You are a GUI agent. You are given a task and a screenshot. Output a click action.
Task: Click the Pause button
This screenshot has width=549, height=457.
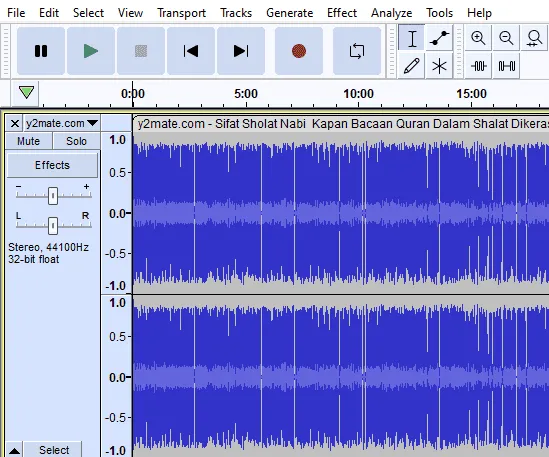41,51
